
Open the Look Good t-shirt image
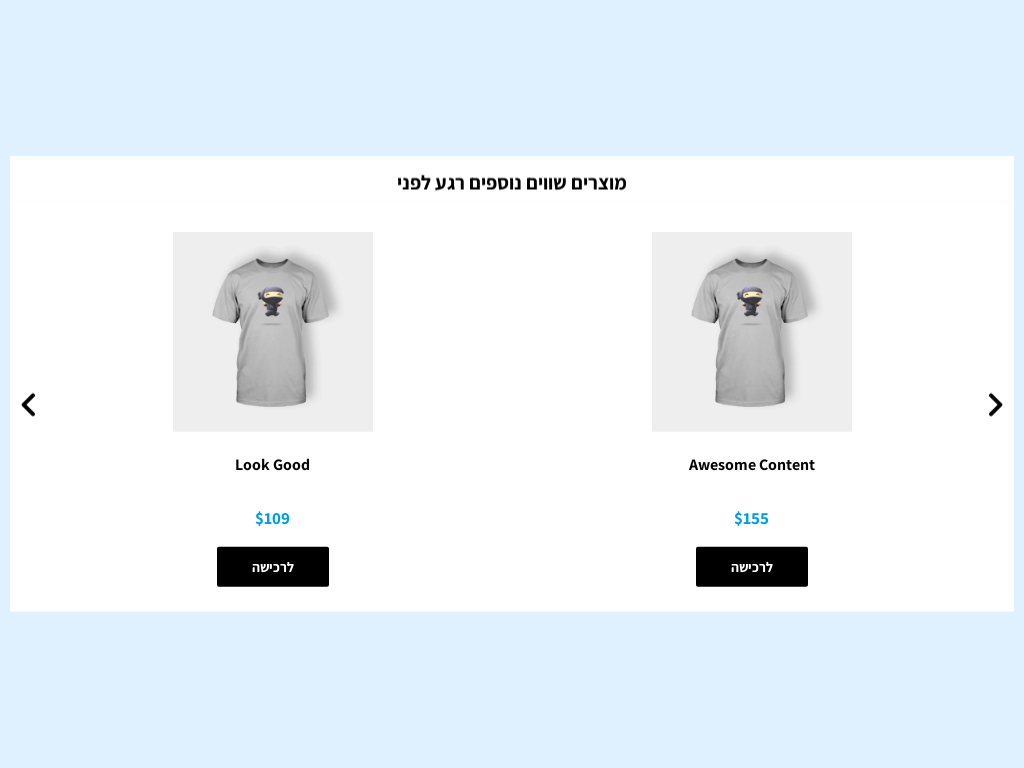coord(273,332)
